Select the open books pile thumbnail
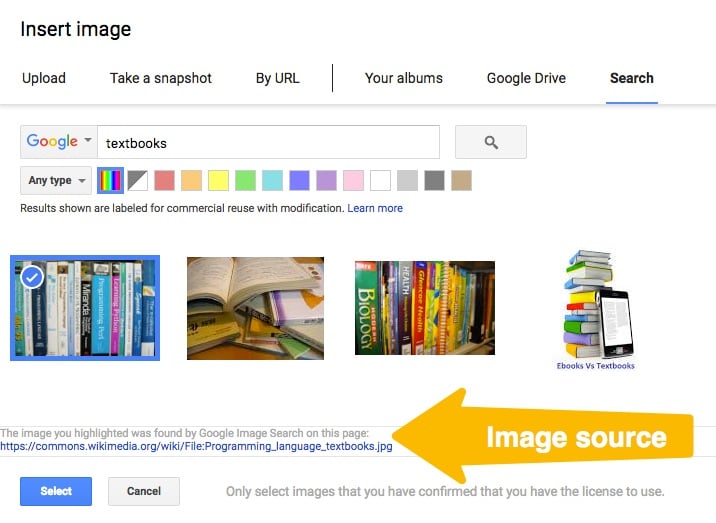Viewport: 716px width, 523px height. [x=255, y=308]
